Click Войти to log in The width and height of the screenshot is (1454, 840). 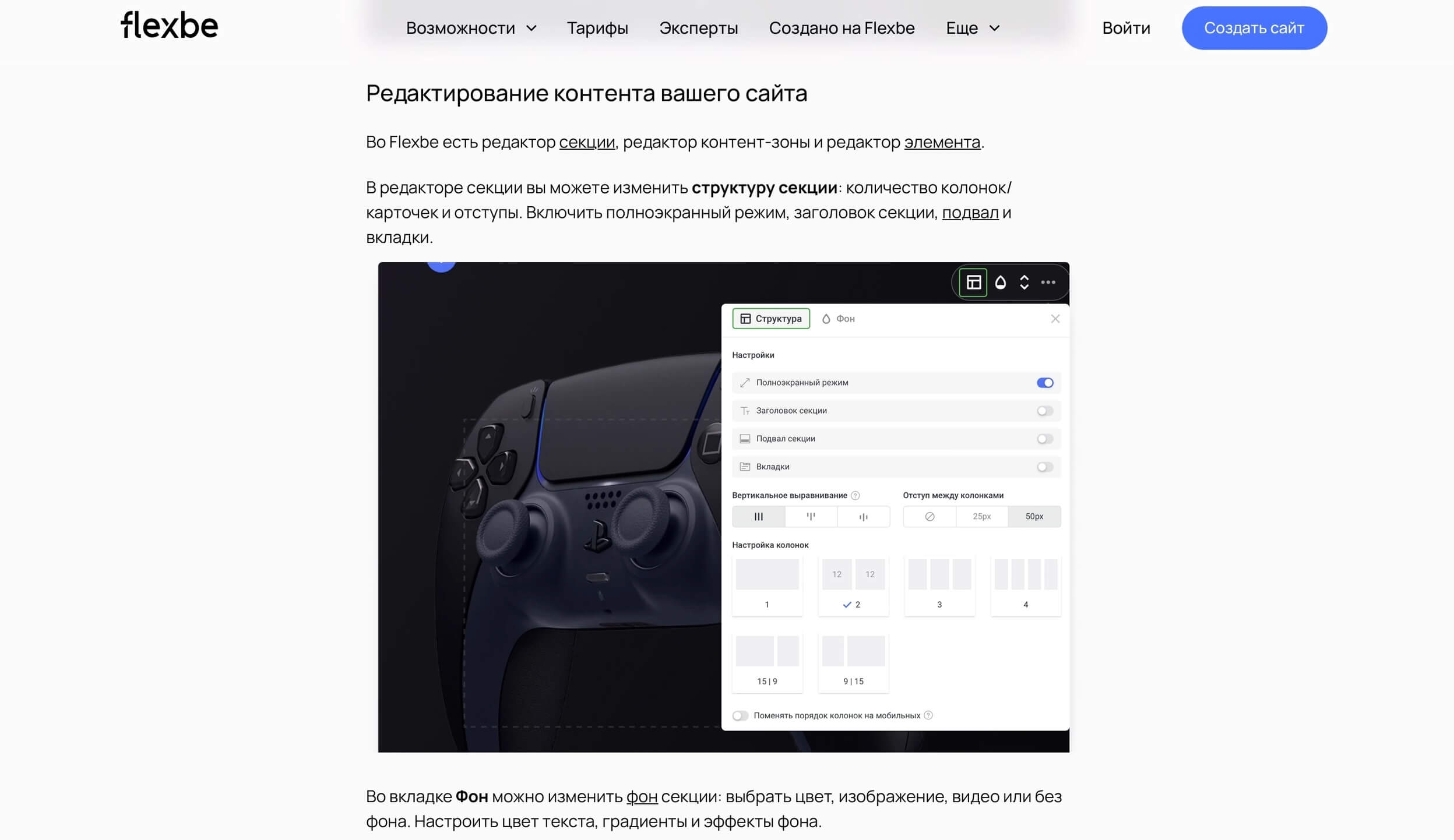pyautogui.click(x=1126, y=28)
